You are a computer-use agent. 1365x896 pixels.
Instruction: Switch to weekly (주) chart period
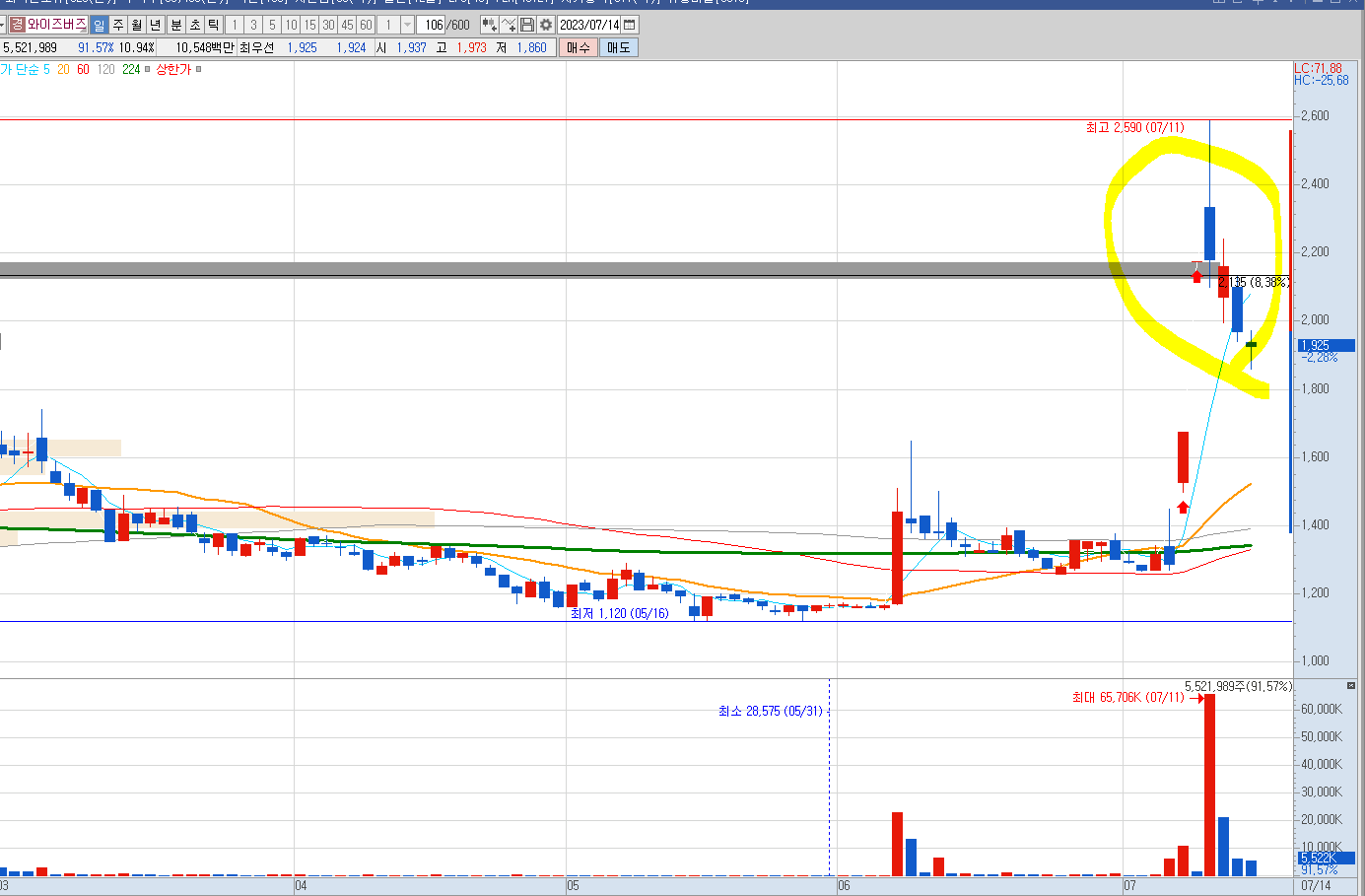tap(118, 25)
